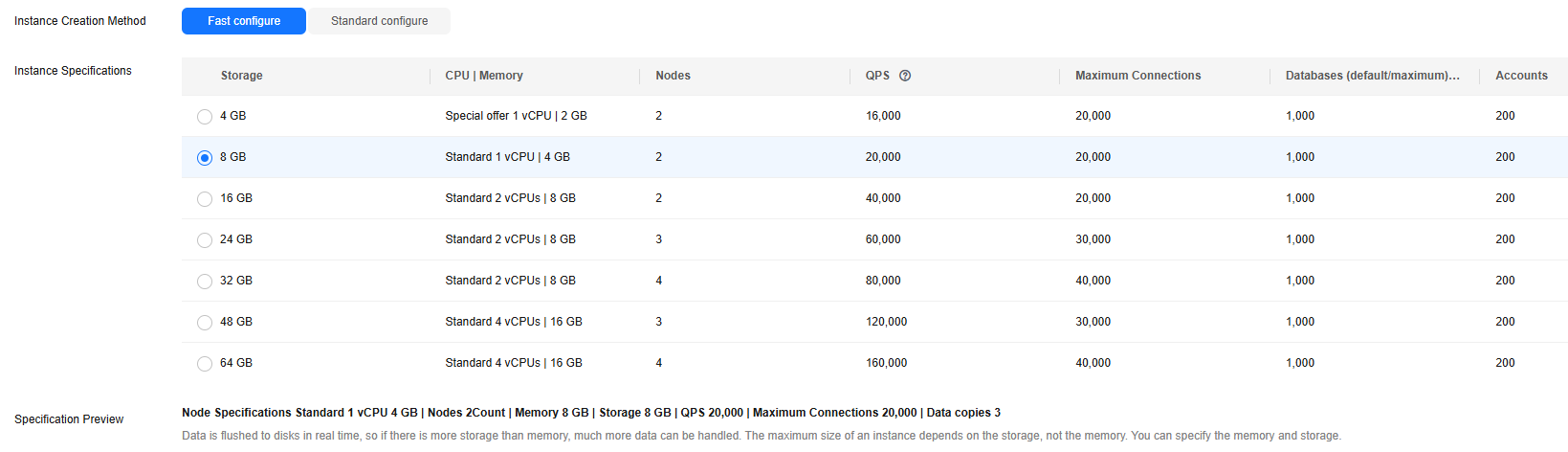The image size is (1568, 452).
Task: Click the Storage column header
Action: click(241, 76)
